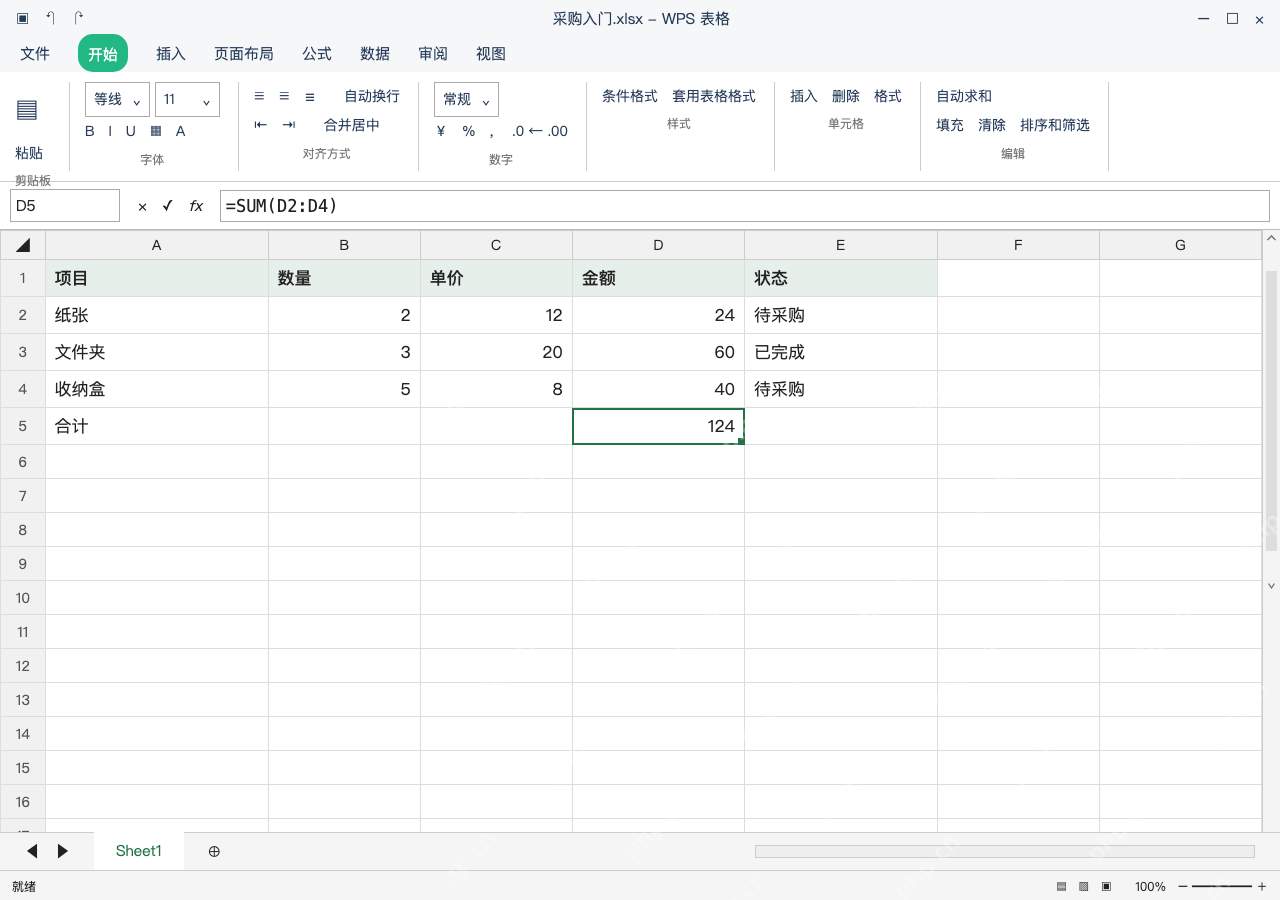The width and height of the screenshot is (1280, 900).
Task: Apply percent % number format
Action: pyautogui.click(x=469, y=131)
